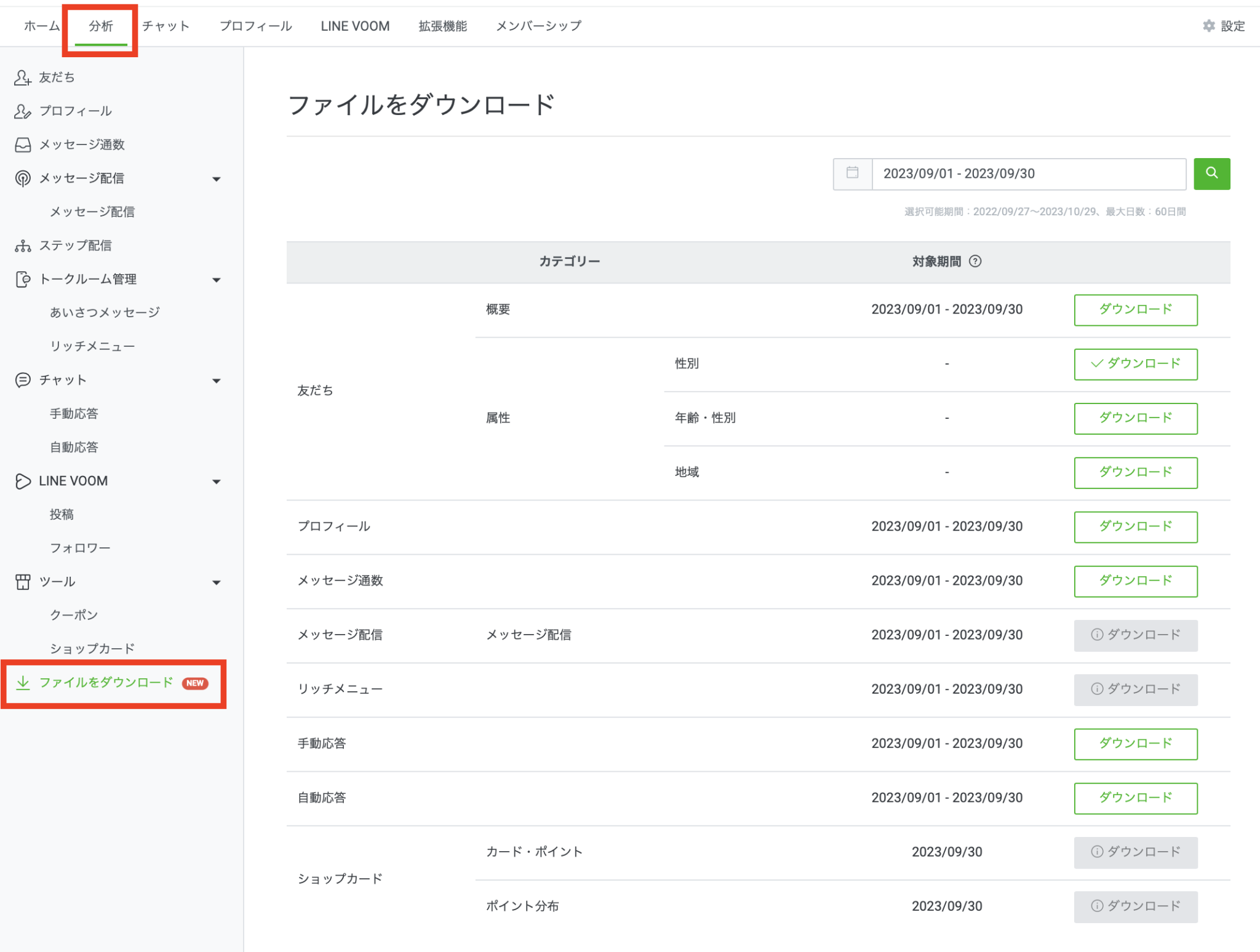Click the ステップ配信 sidebar icon
The height and width of the screenshot is (952, 1260).
click(23, 245)
